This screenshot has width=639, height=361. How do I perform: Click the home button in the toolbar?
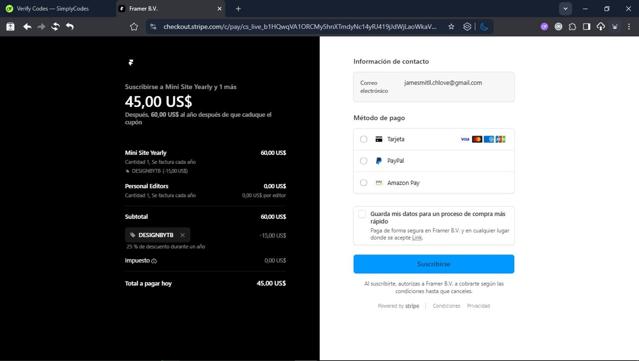[134, 26]
